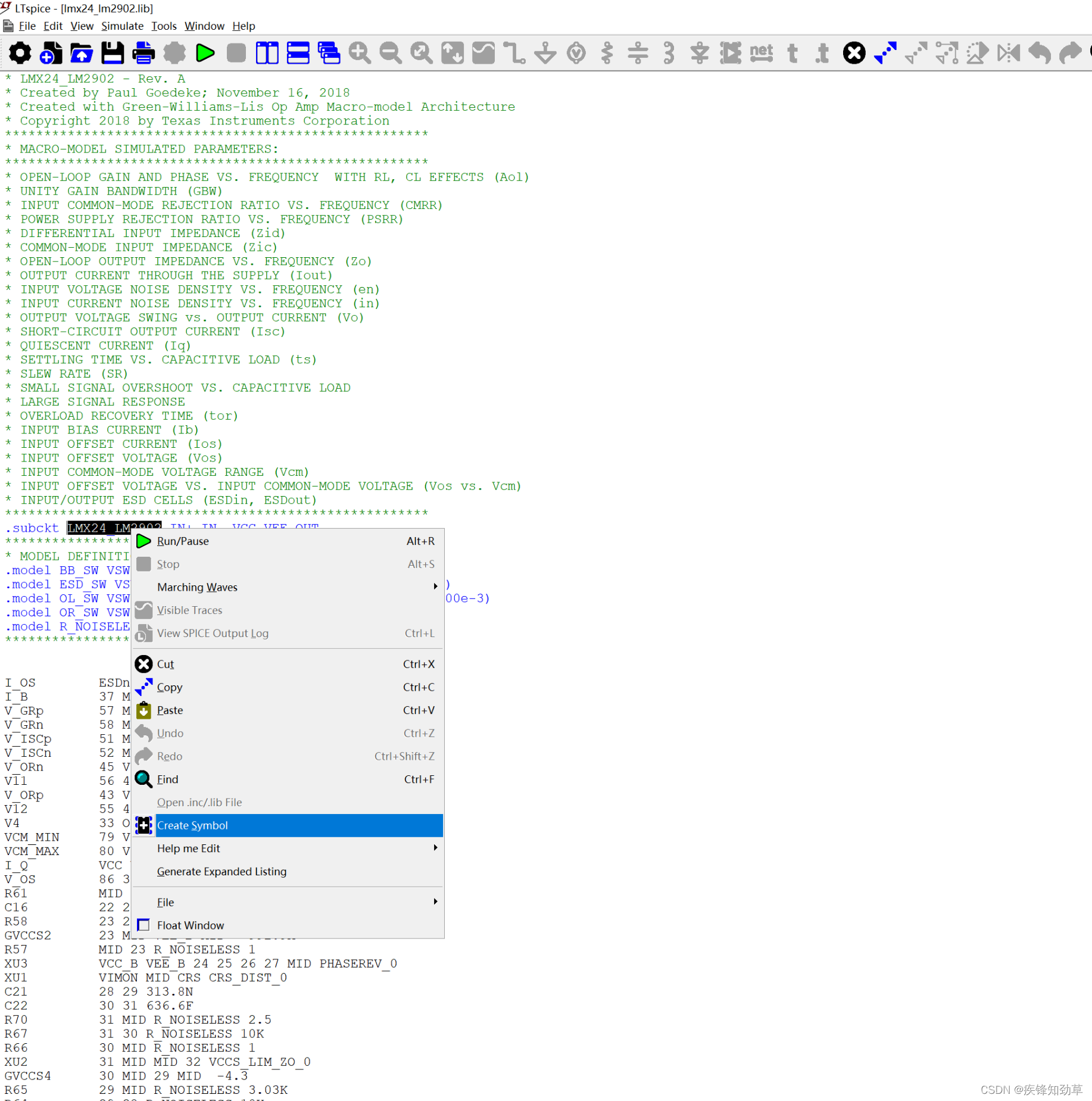Click the SPICE directive icon

[822, 53]
